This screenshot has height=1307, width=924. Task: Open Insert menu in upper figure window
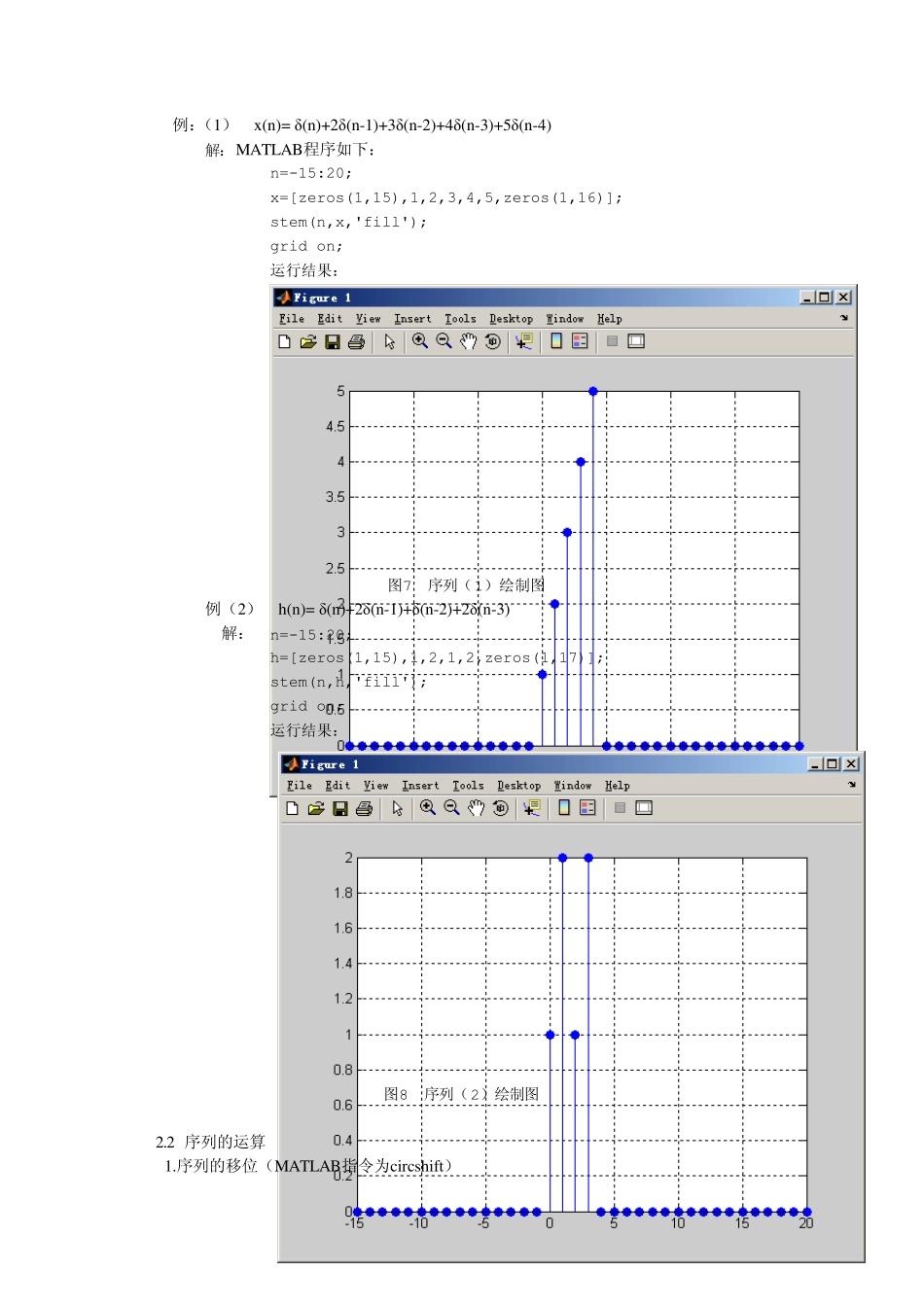(x=412, y=319)
